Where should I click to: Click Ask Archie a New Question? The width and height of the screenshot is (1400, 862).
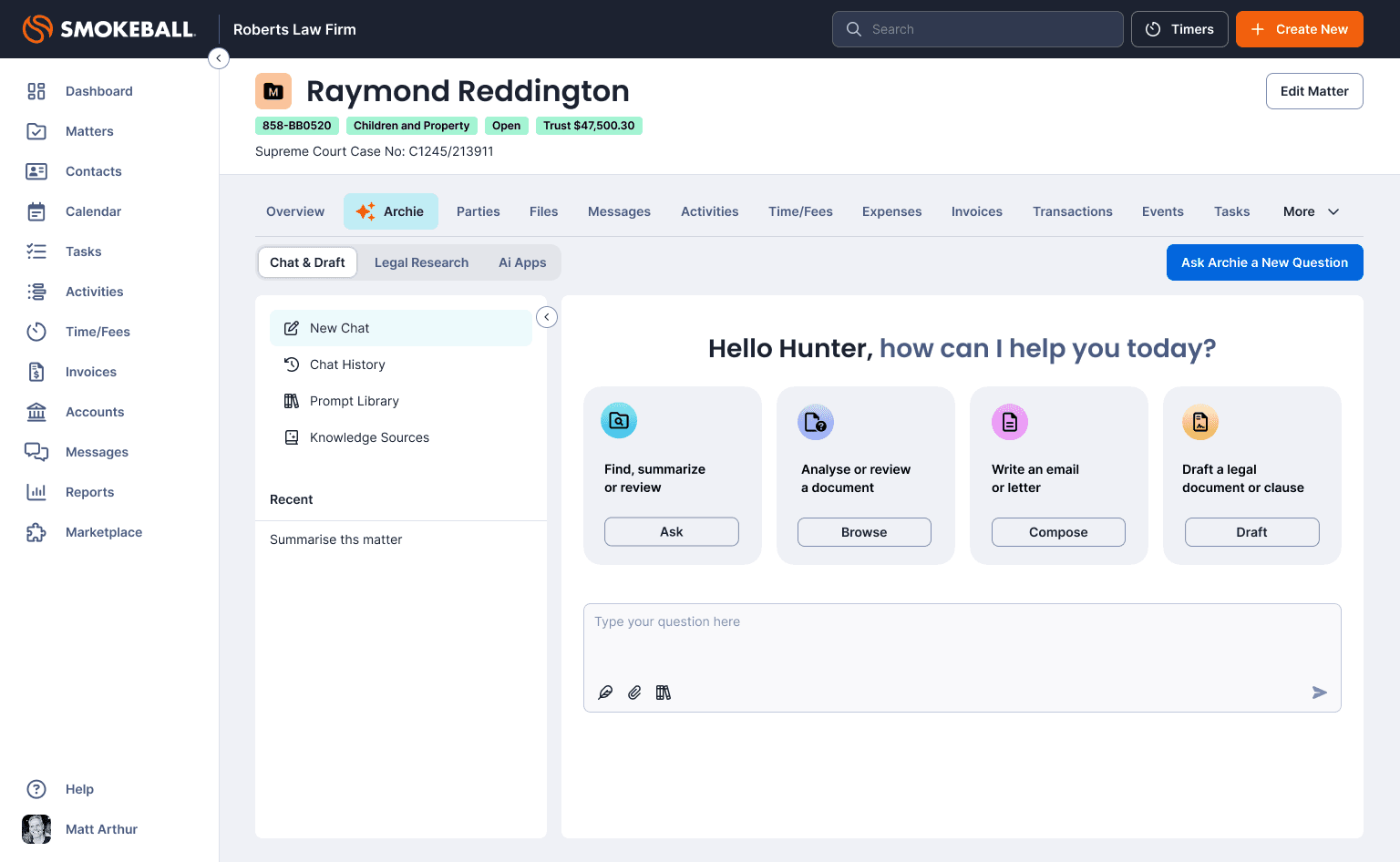point(1265,262)
